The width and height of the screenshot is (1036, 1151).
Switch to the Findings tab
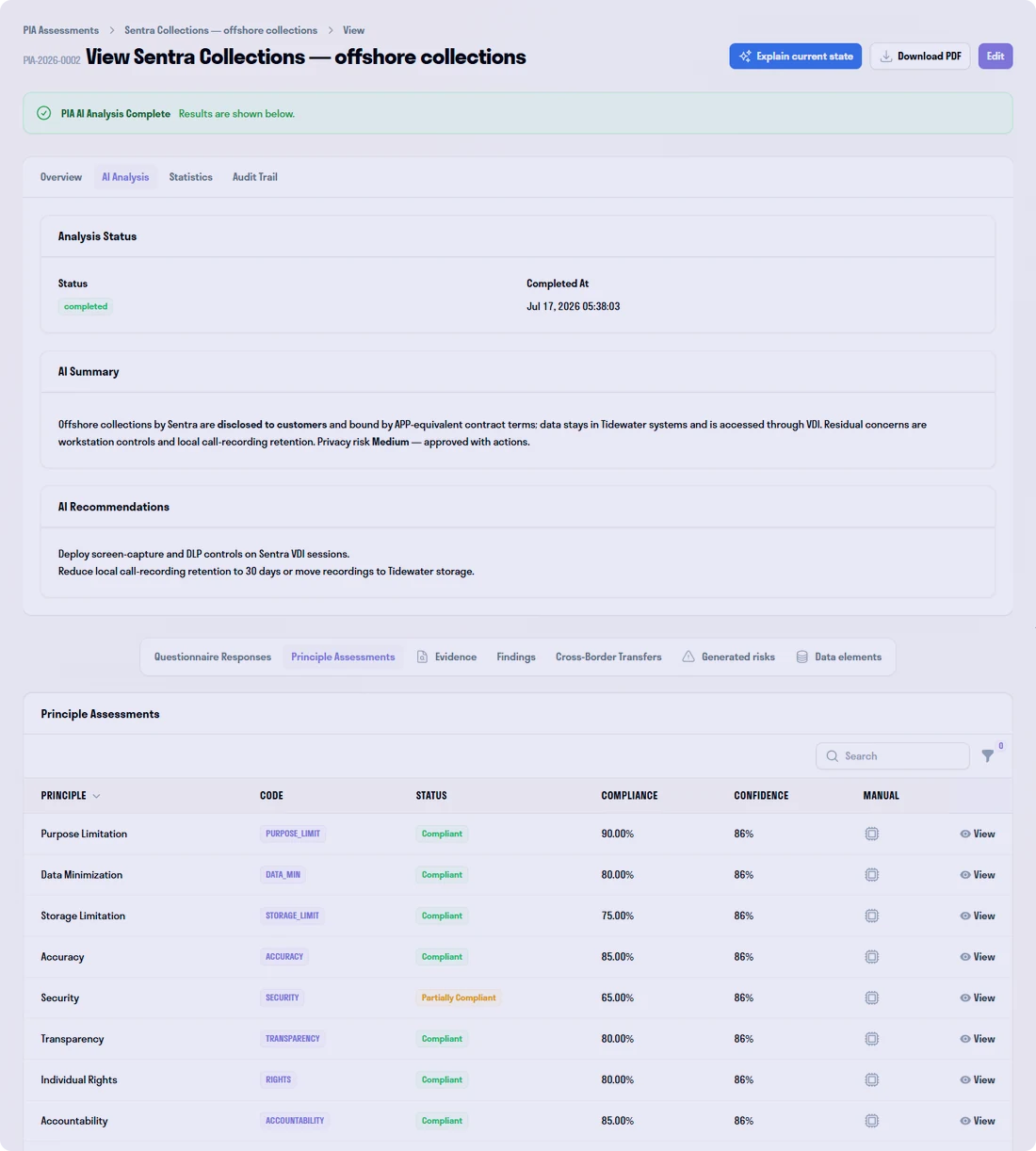point(516,657)
